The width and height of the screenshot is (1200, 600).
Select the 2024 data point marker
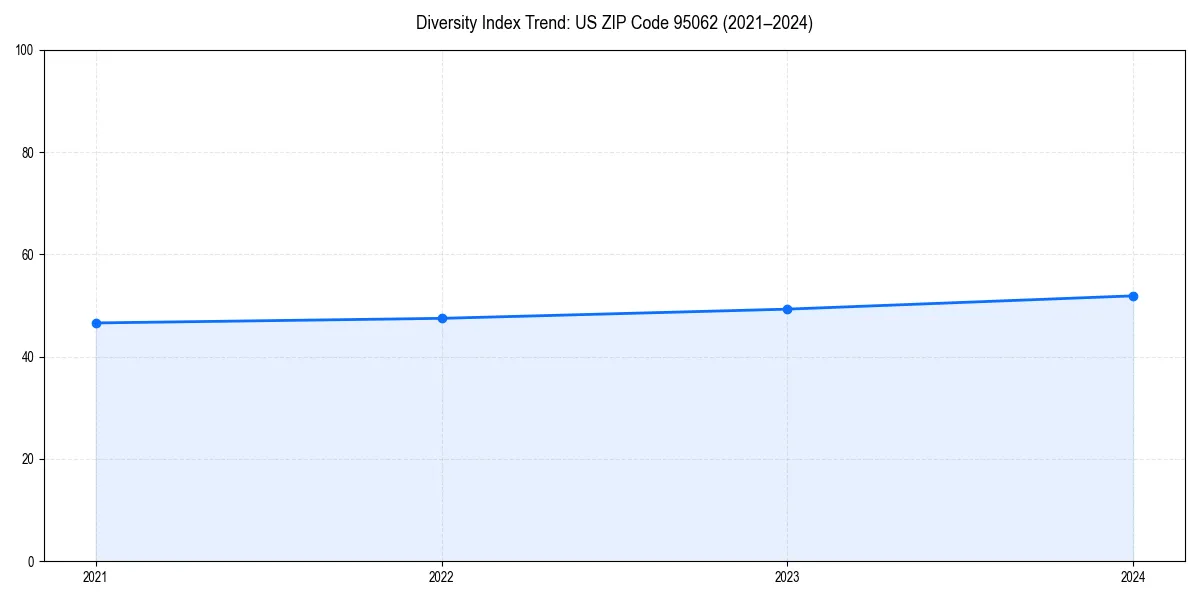[1133, 295]
